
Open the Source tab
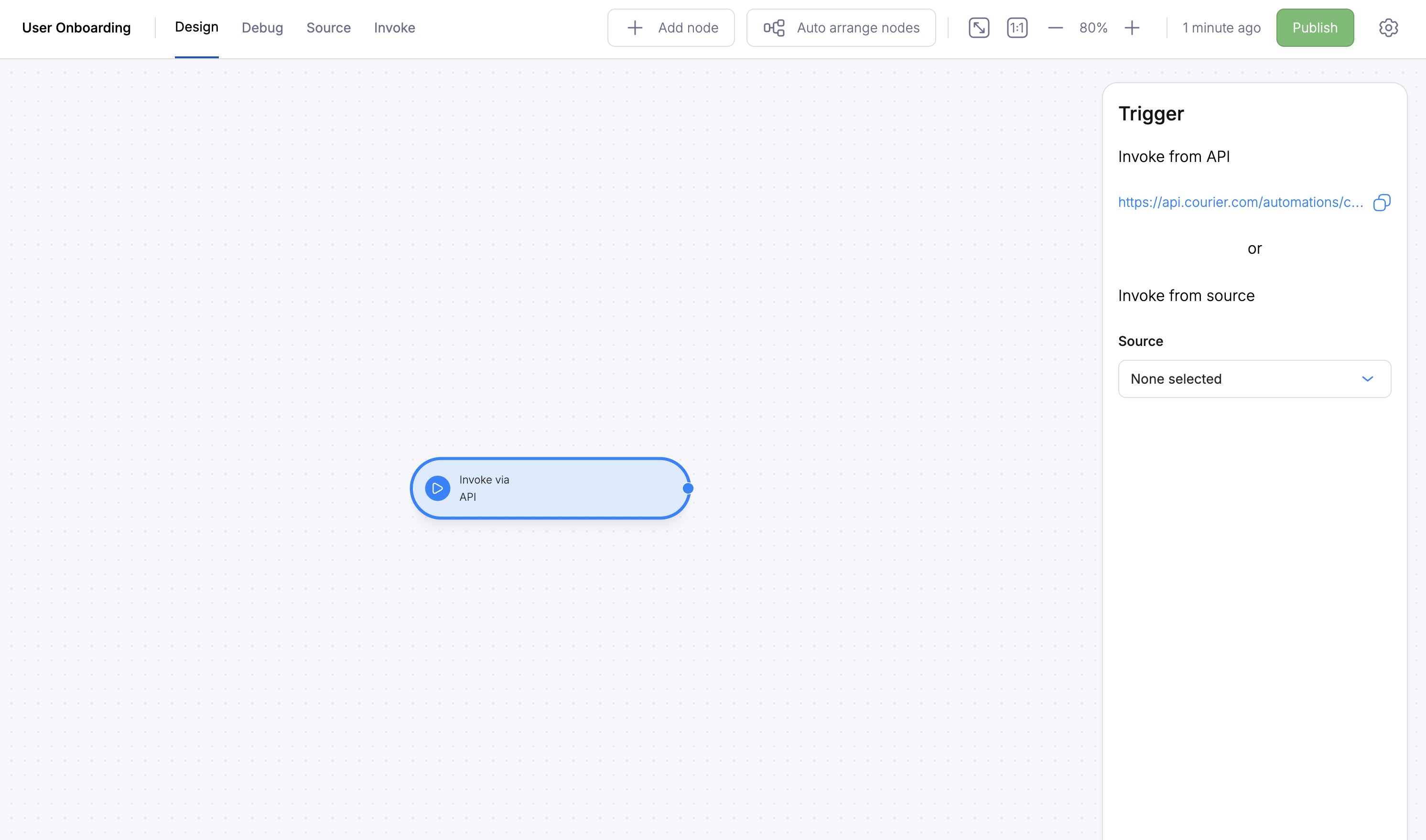(x=328, y=27)
